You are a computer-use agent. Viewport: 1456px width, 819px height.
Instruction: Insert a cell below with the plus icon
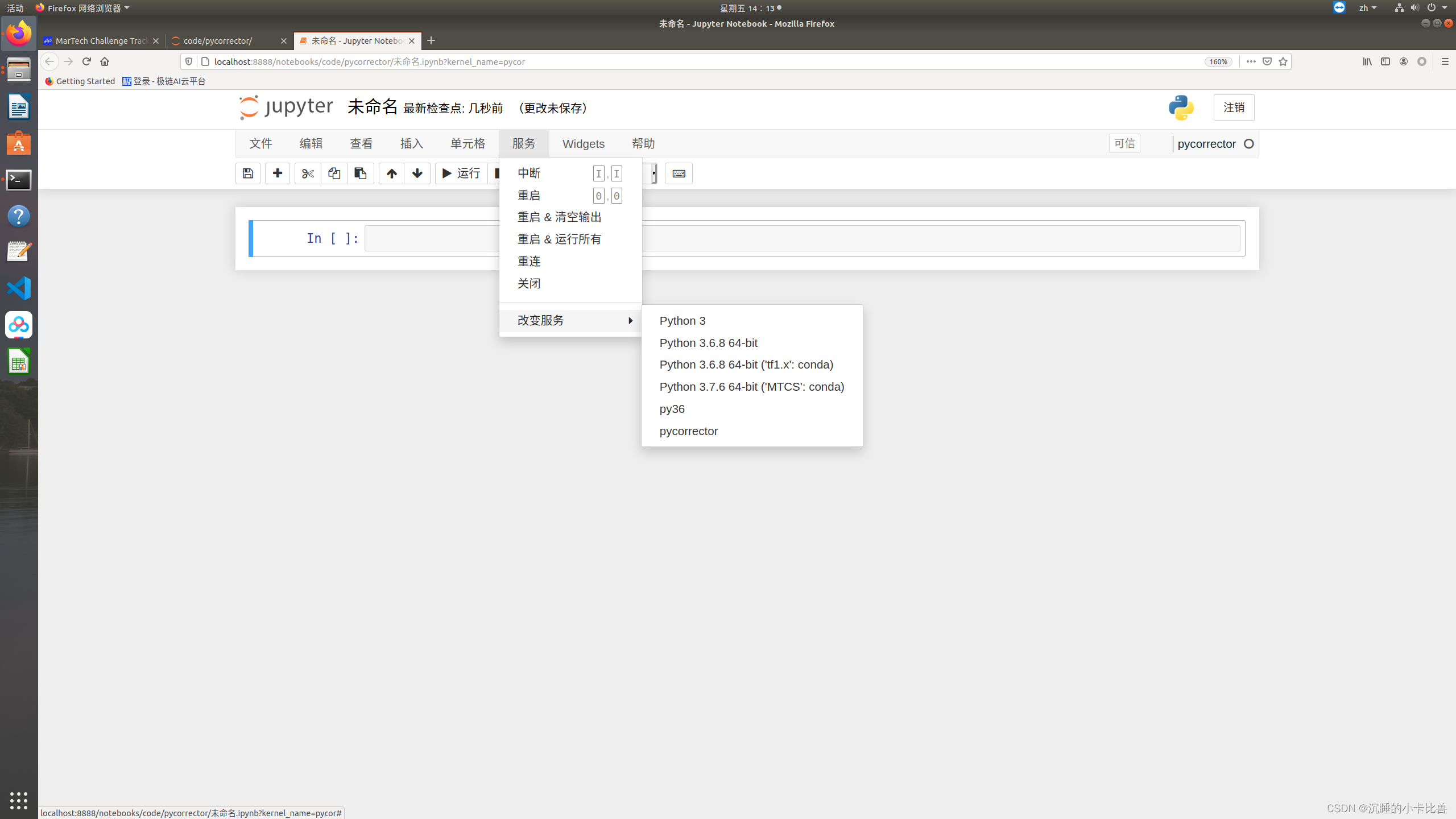(278, 173)
